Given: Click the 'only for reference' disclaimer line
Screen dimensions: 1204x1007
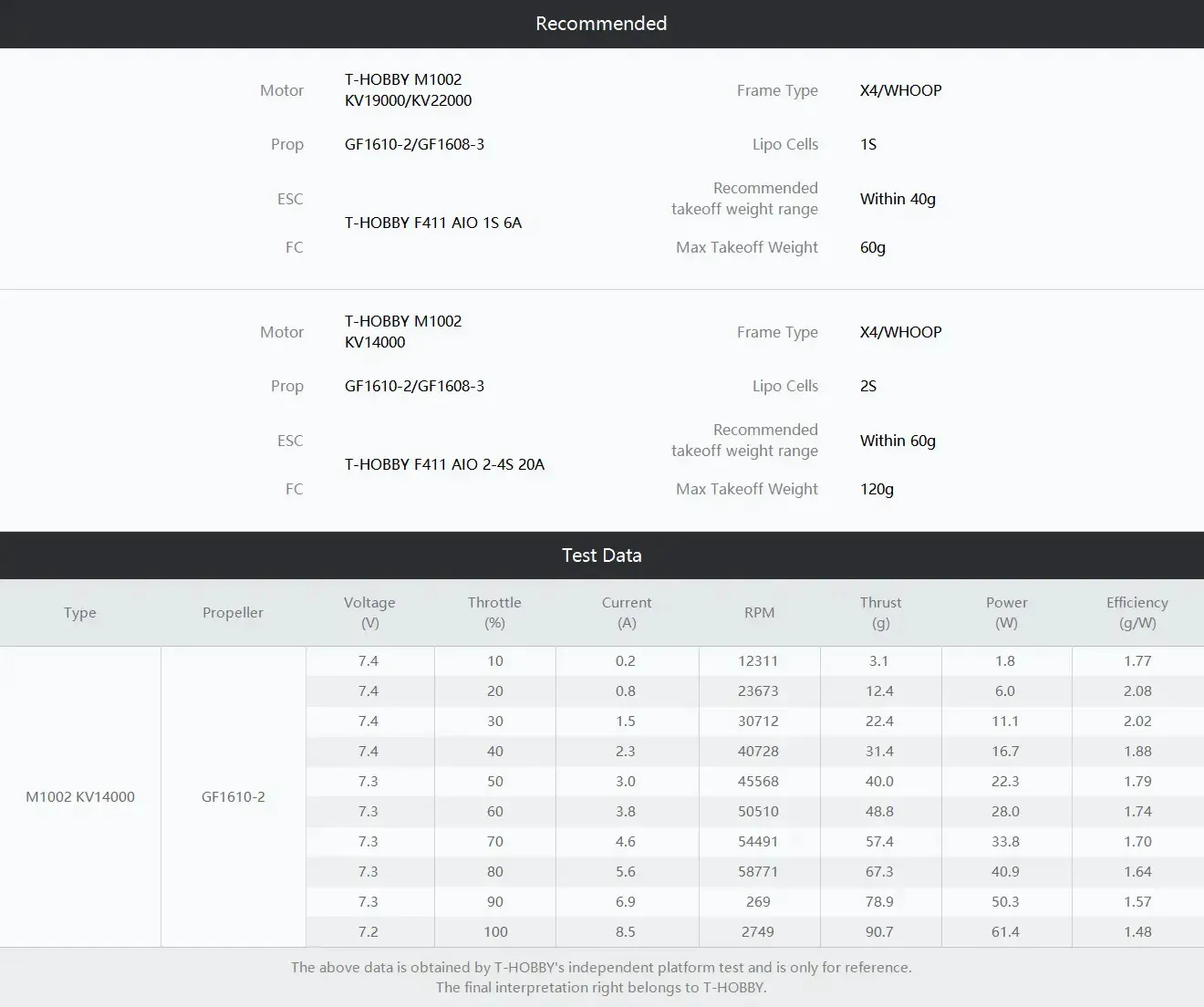Looking at the screenshot, I should point(601,968).
